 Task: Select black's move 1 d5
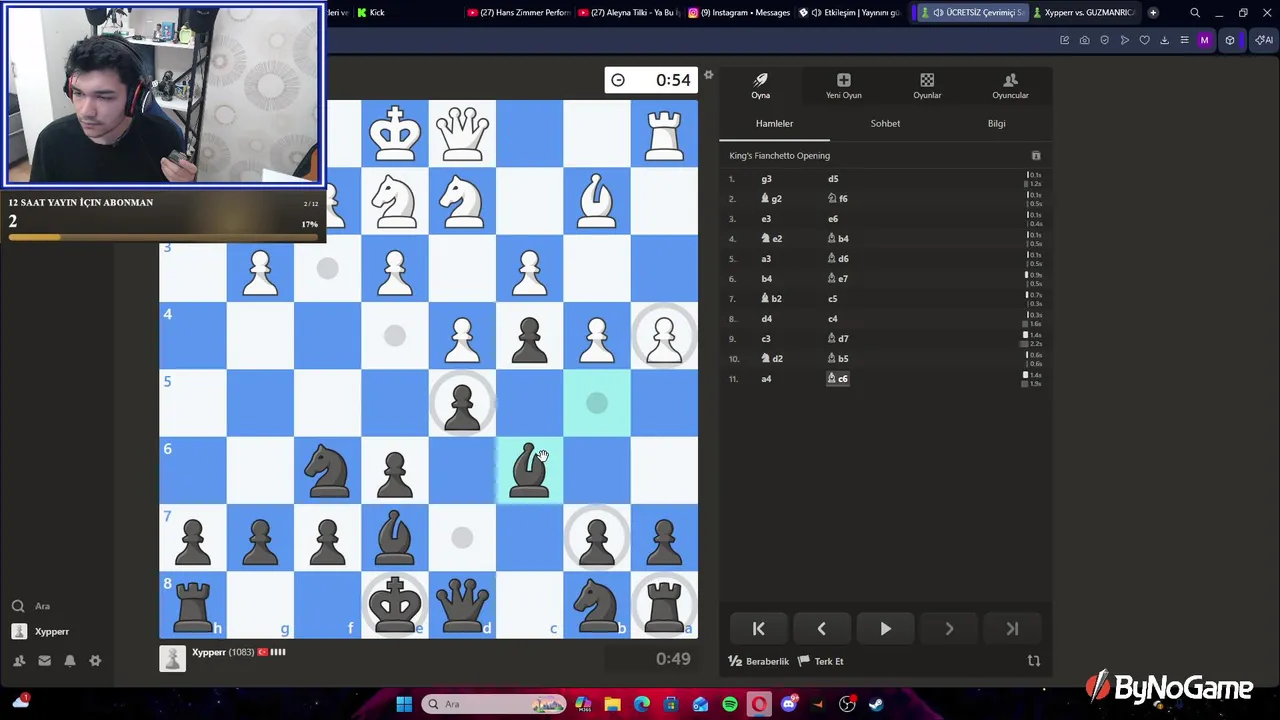833,179
